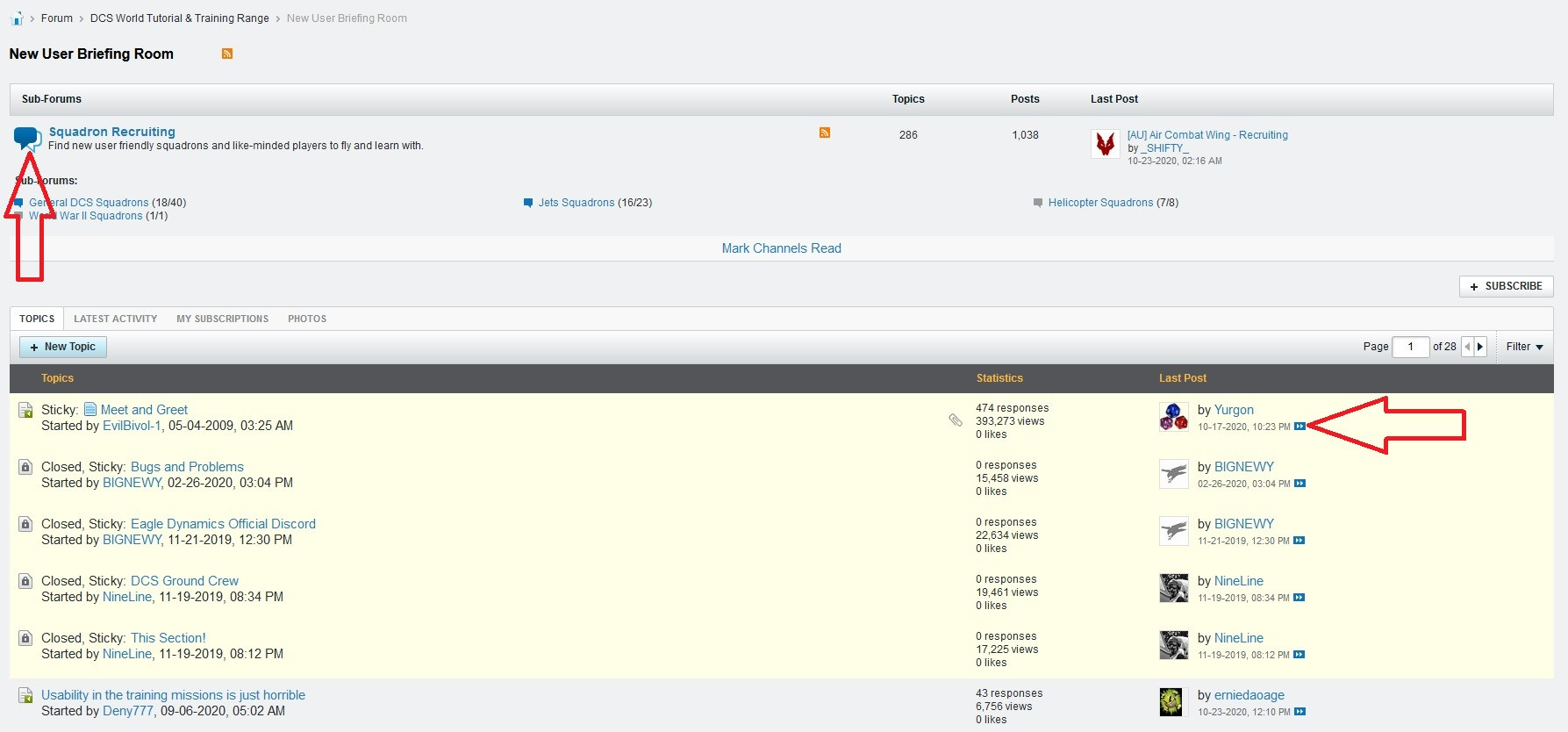Switch to the Topics tab
Screen dimensions: 1568x732
pyautogui.click(x=37, y=319)
